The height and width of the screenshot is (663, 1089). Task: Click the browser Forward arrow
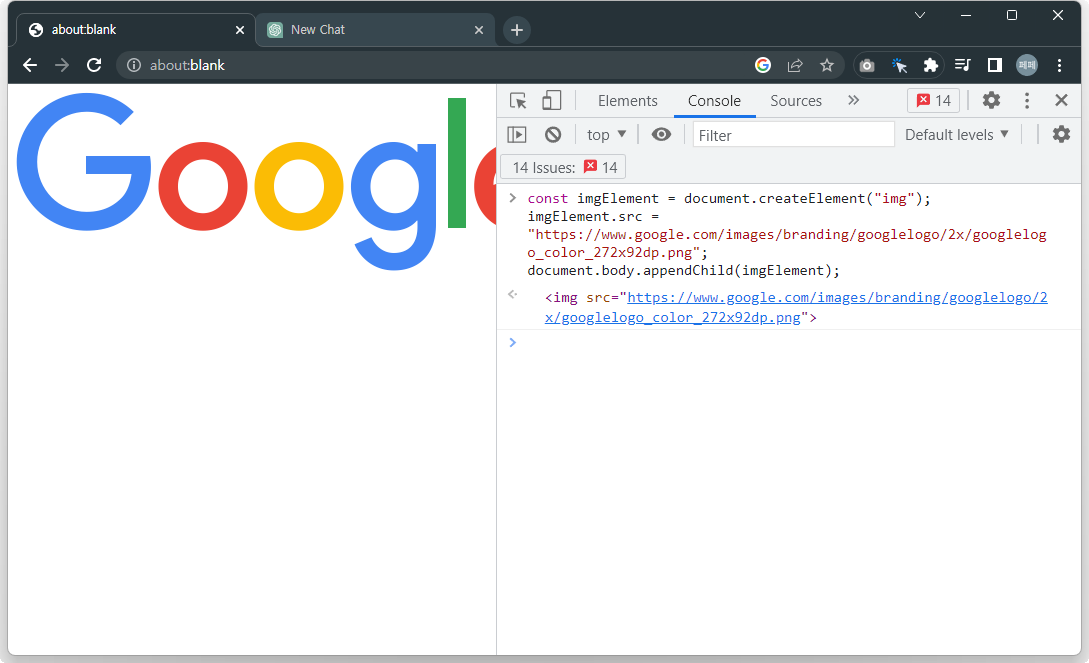pyautogui.click(x=62, y=65)
